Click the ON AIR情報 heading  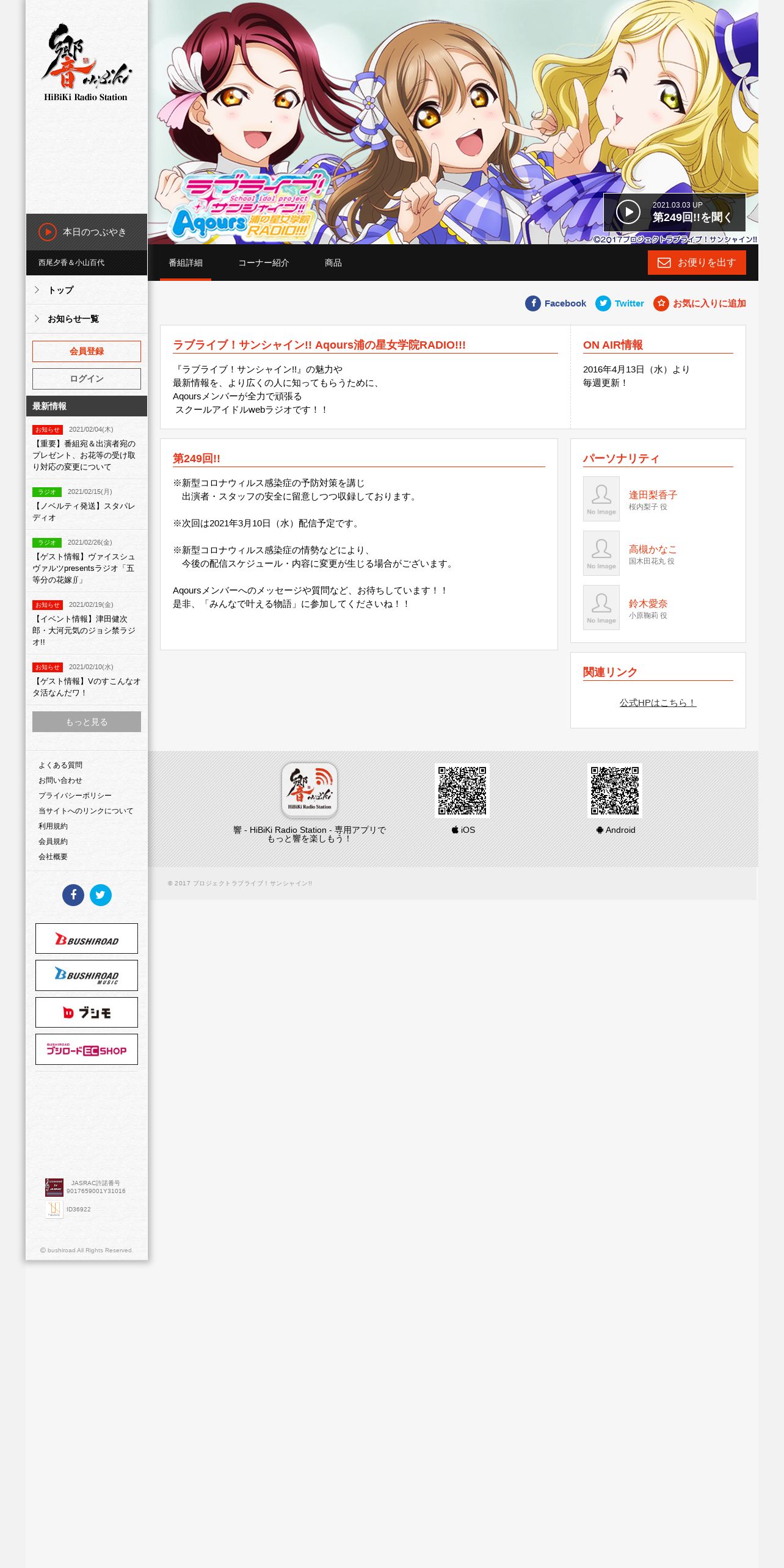click(613, 345)
